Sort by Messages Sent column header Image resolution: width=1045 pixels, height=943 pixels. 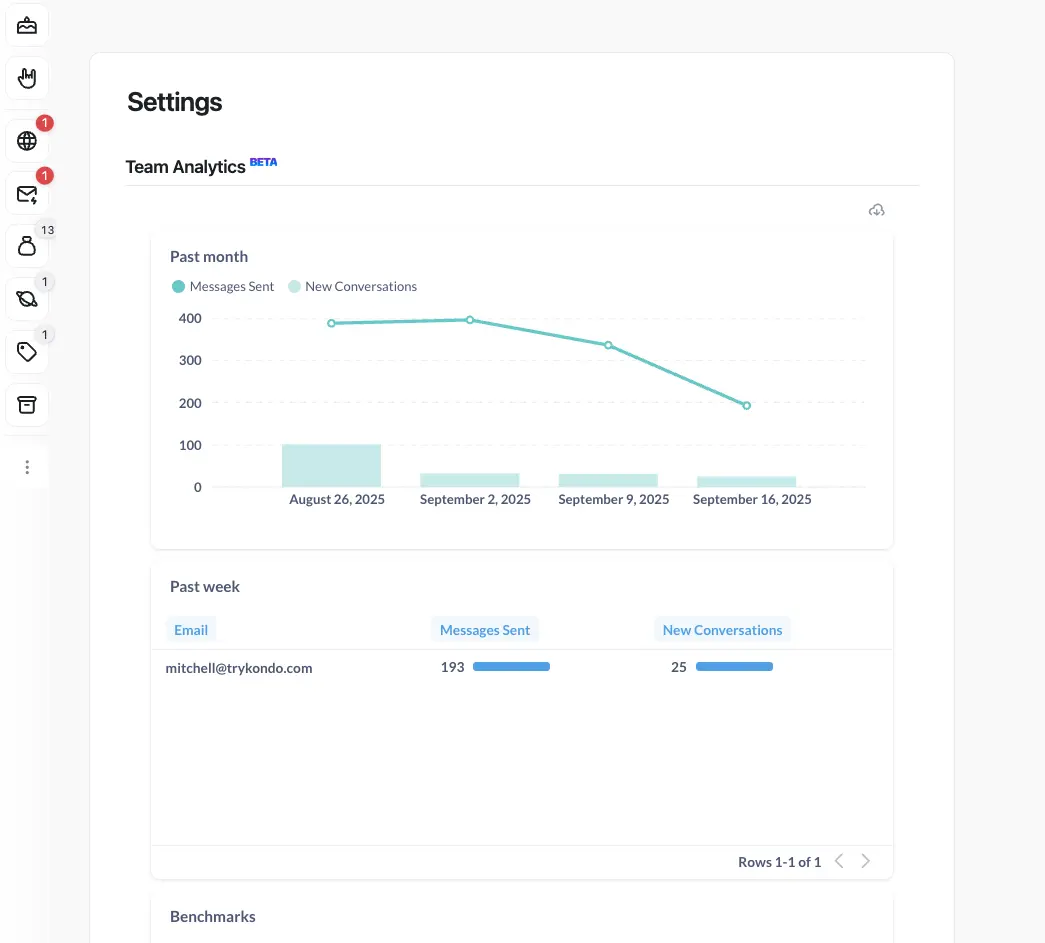(x=485, y=630)
